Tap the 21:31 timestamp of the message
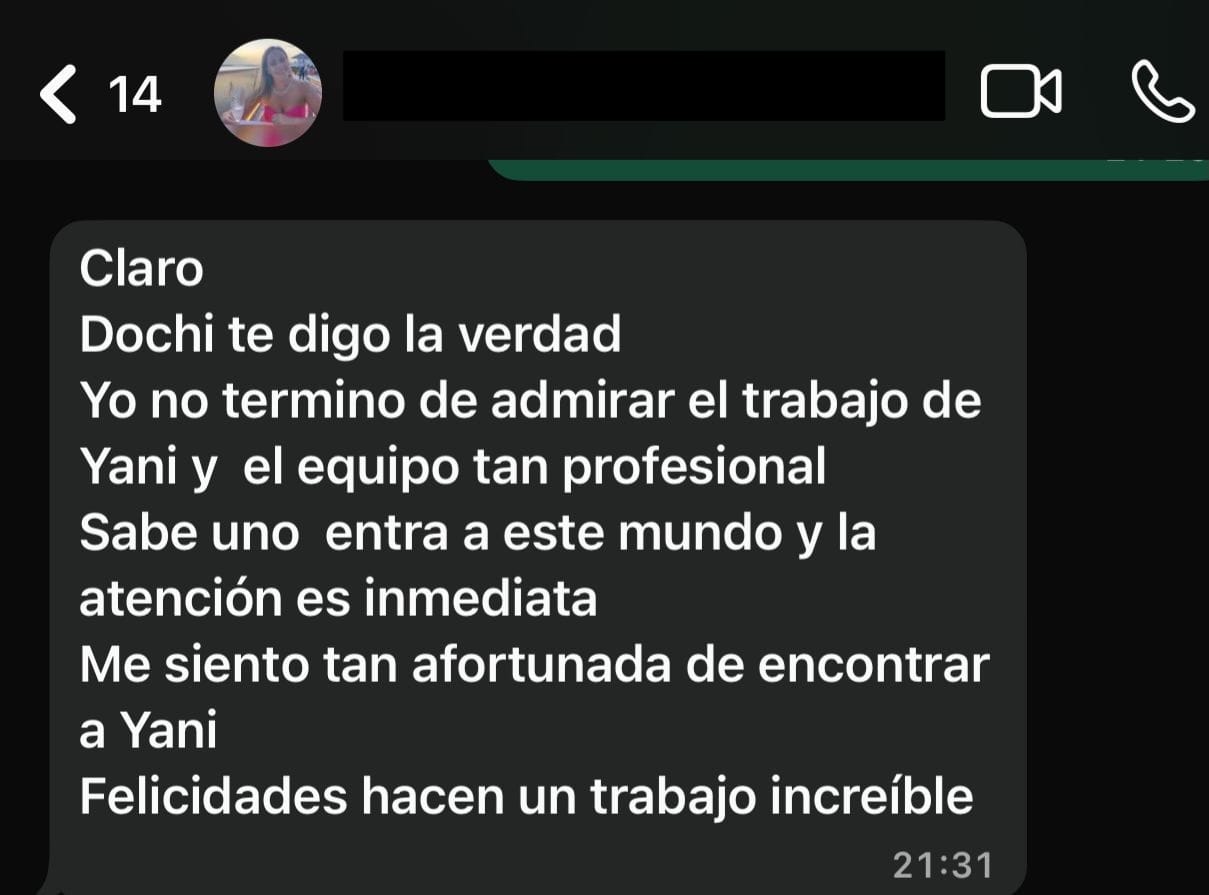The image size is (1209, 895). 943,866
